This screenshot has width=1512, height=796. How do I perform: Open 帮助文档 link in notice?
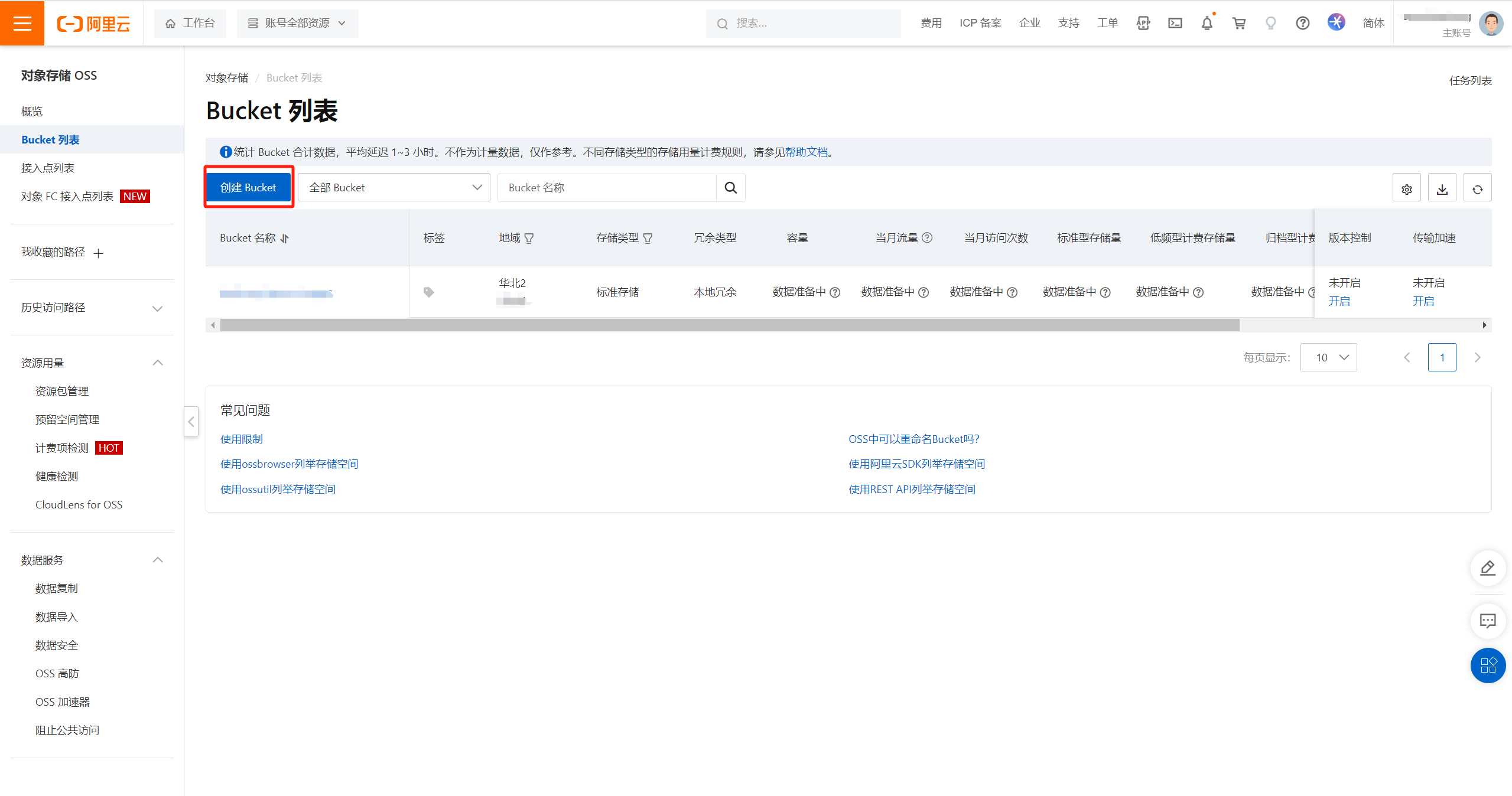807,152
